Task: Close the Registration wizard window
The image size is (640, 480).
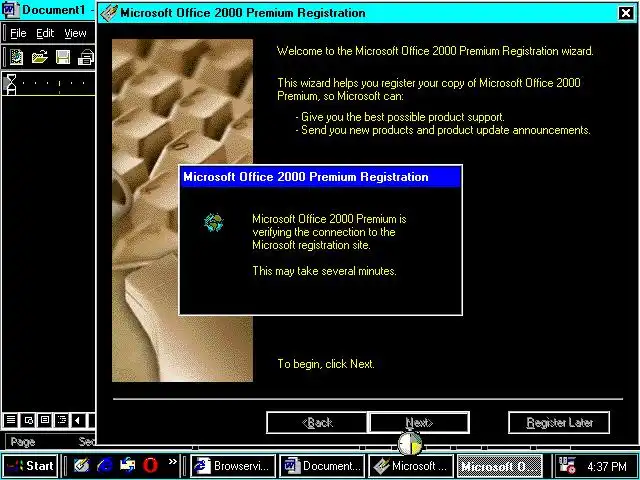Action: point(625,13)
